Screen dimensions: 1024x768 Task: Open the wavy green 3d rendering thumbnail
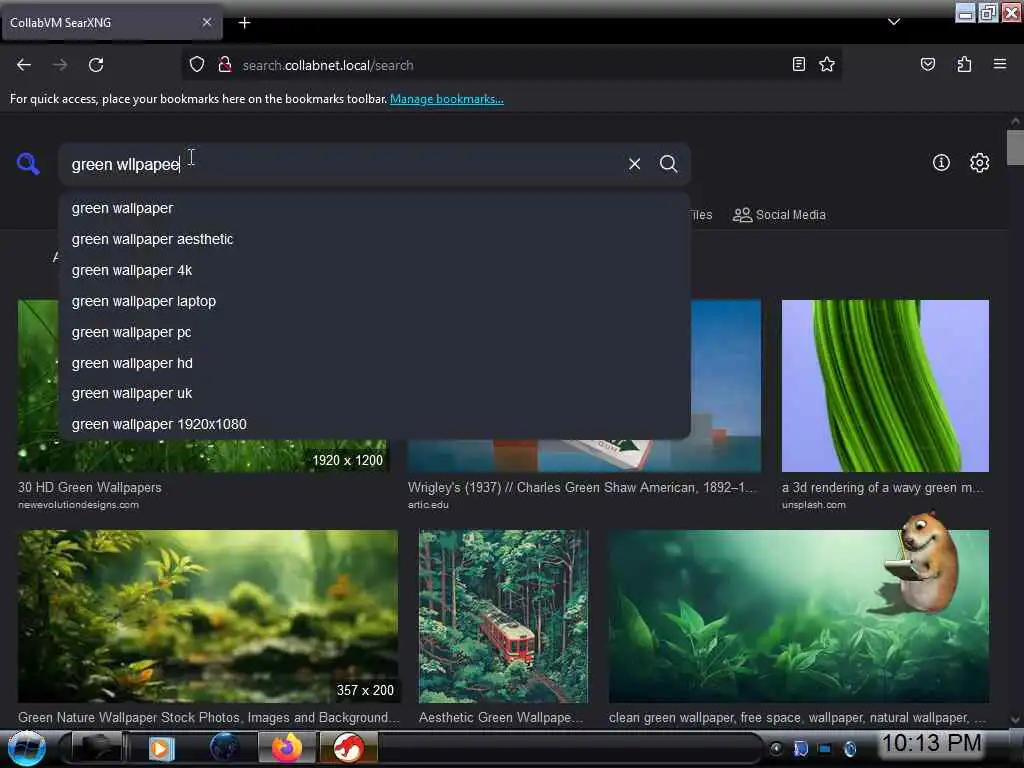[x=885, y=385]
